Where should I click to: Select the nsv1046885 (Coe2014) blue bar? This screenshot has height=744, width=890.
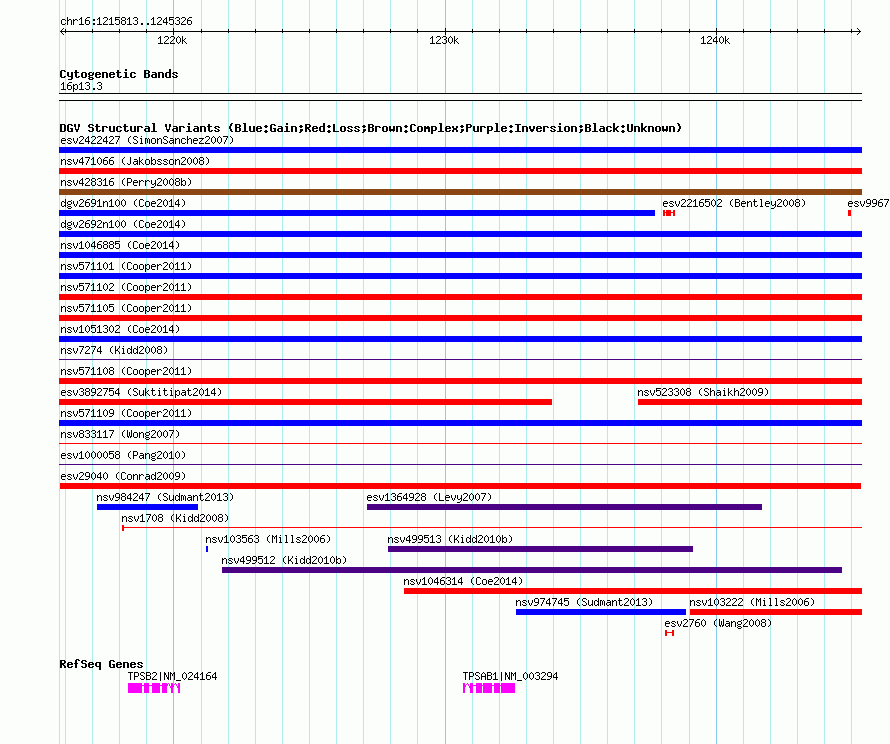(x=460, y=255)
